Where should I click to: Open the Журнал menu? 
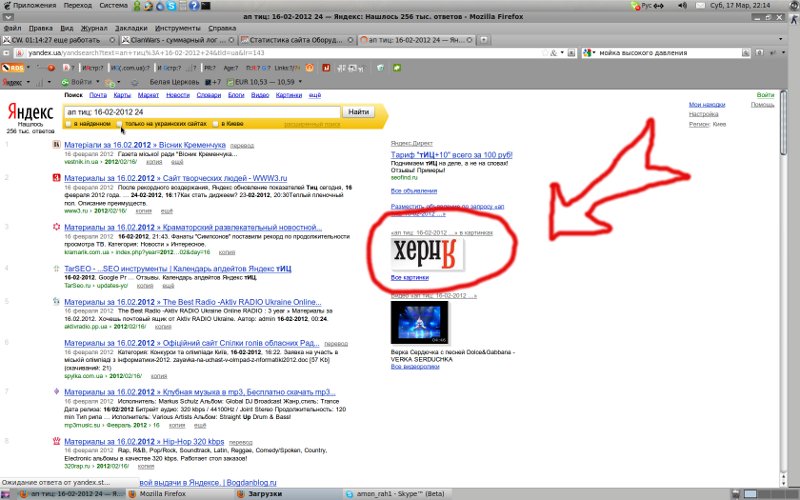tap(94, 28)
